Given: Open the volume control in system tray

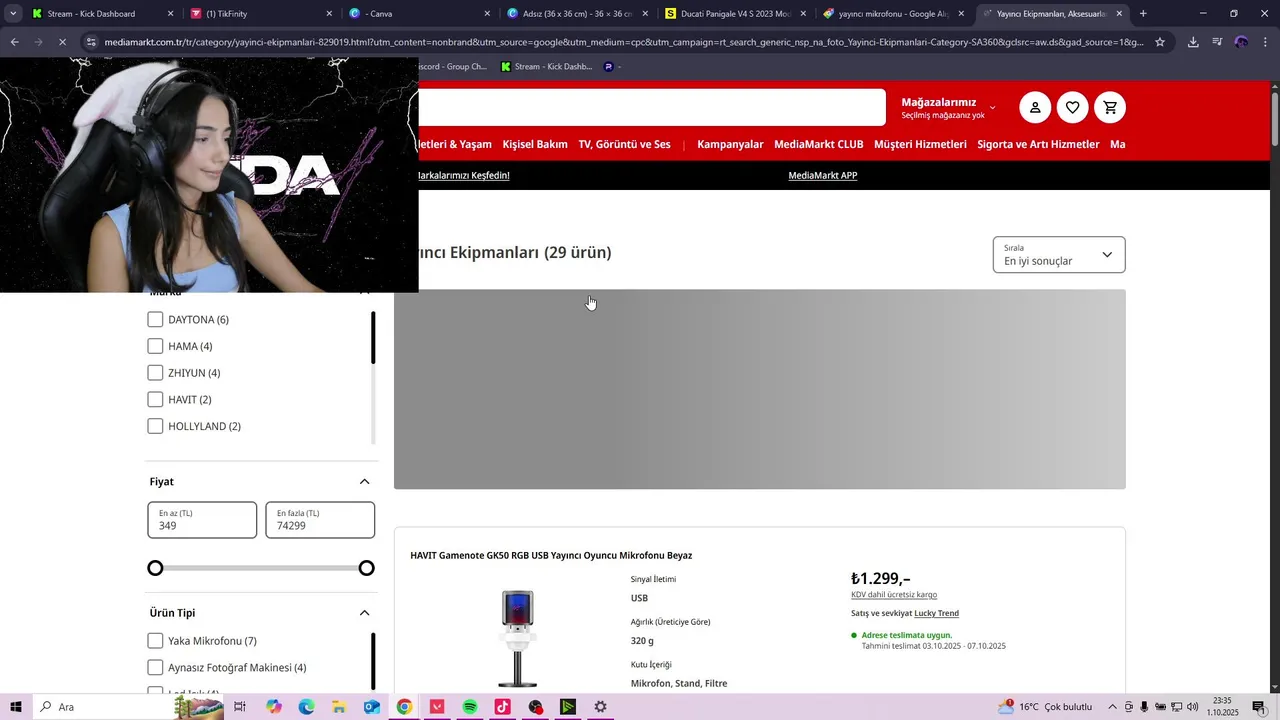Looking at the screenshot, I should coord(1192,707).
